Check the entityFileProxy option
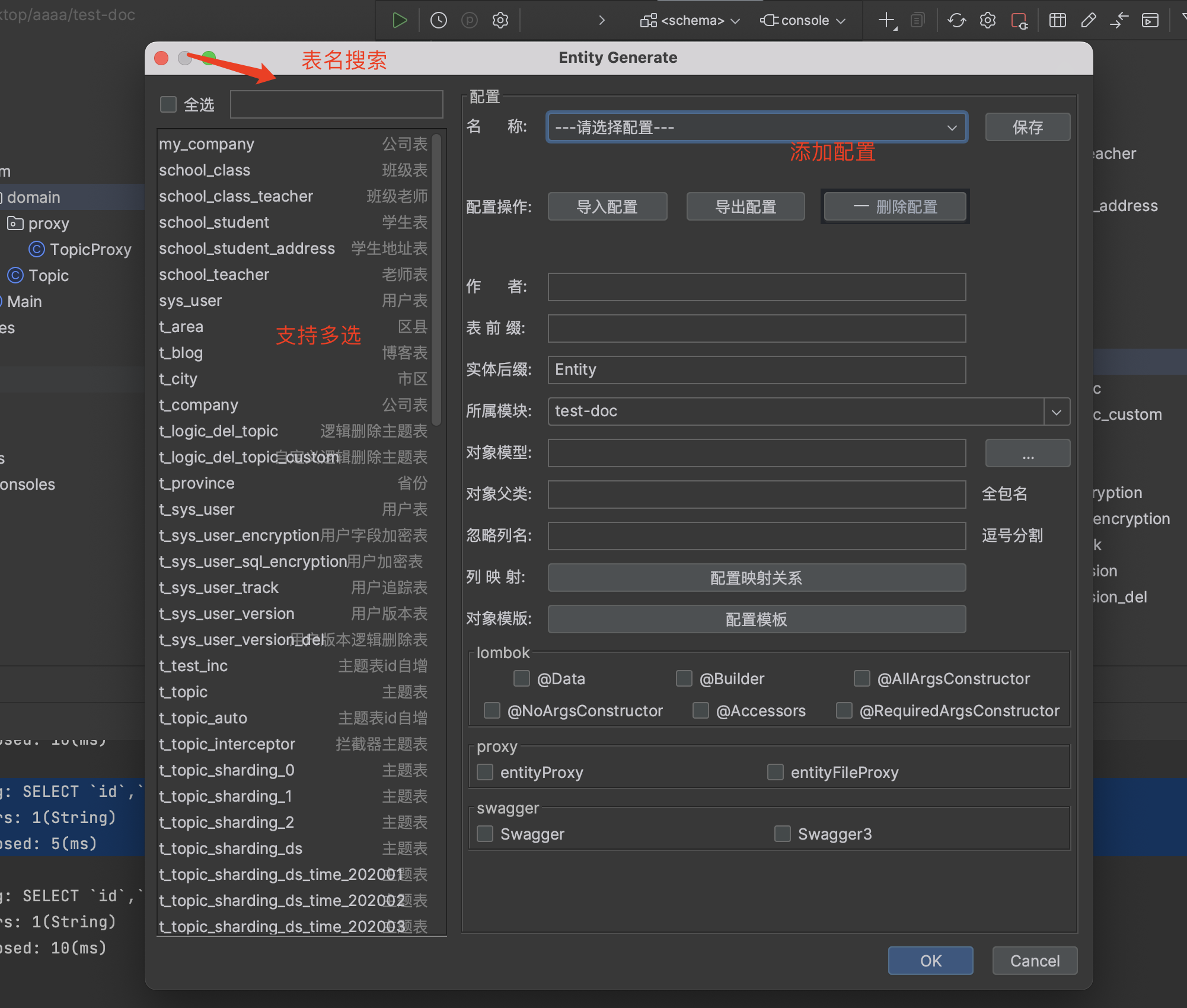This screenshot has height=1008, width=1187. coord(776,772)
